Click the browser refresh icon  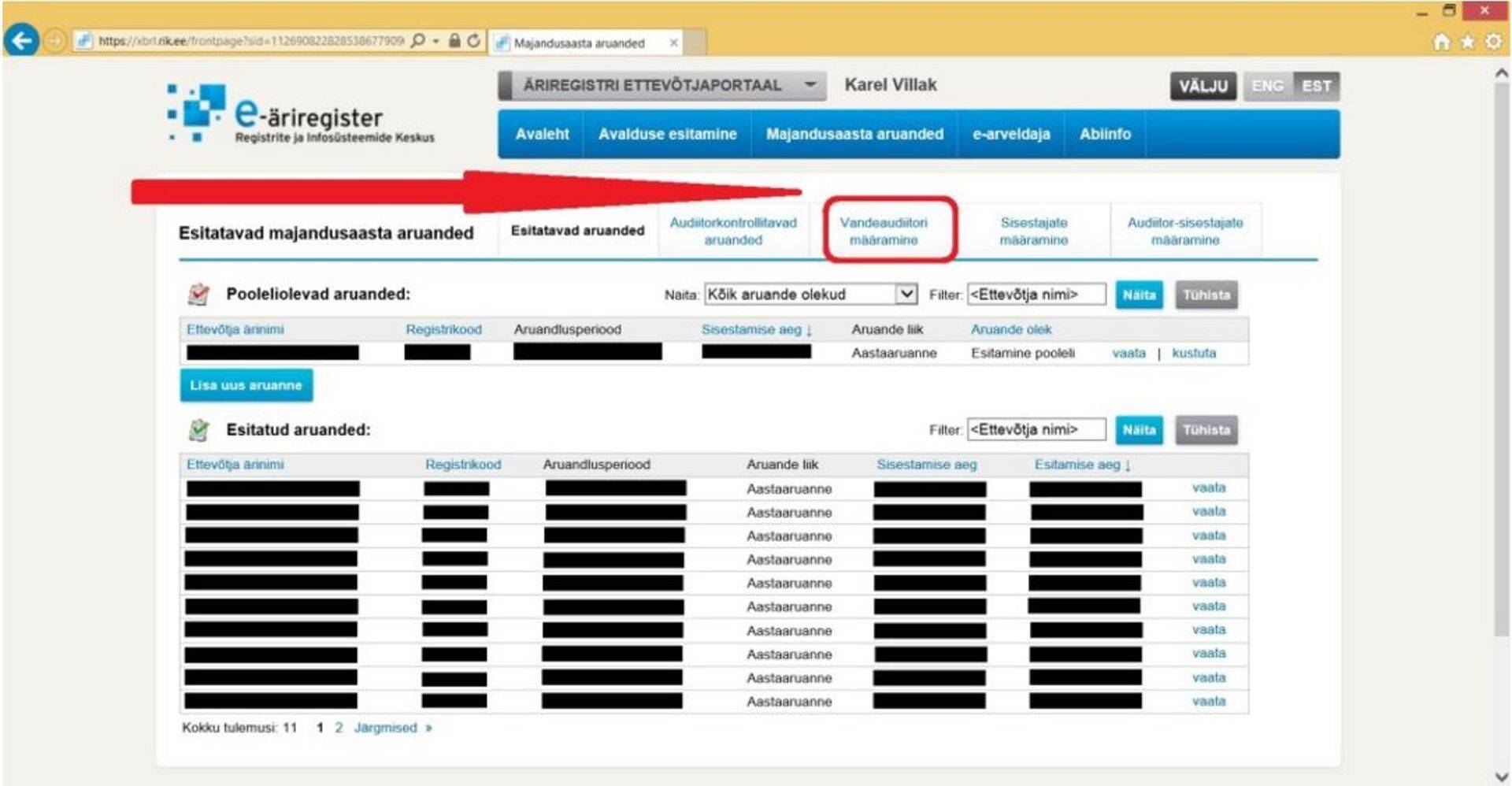(x=473, y=41)
